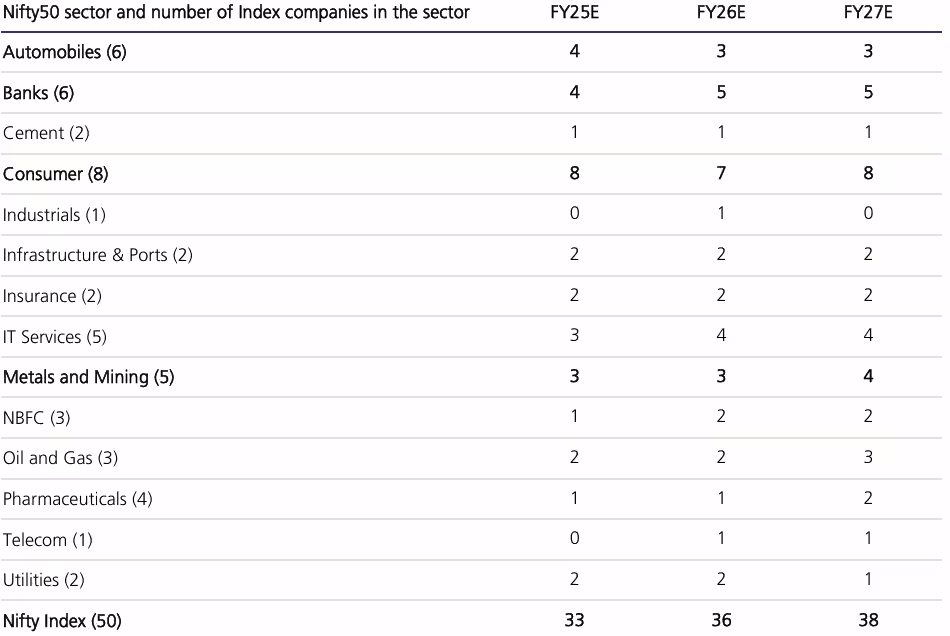
Task: Select the Industrials (1) row label
Action: 54,215
